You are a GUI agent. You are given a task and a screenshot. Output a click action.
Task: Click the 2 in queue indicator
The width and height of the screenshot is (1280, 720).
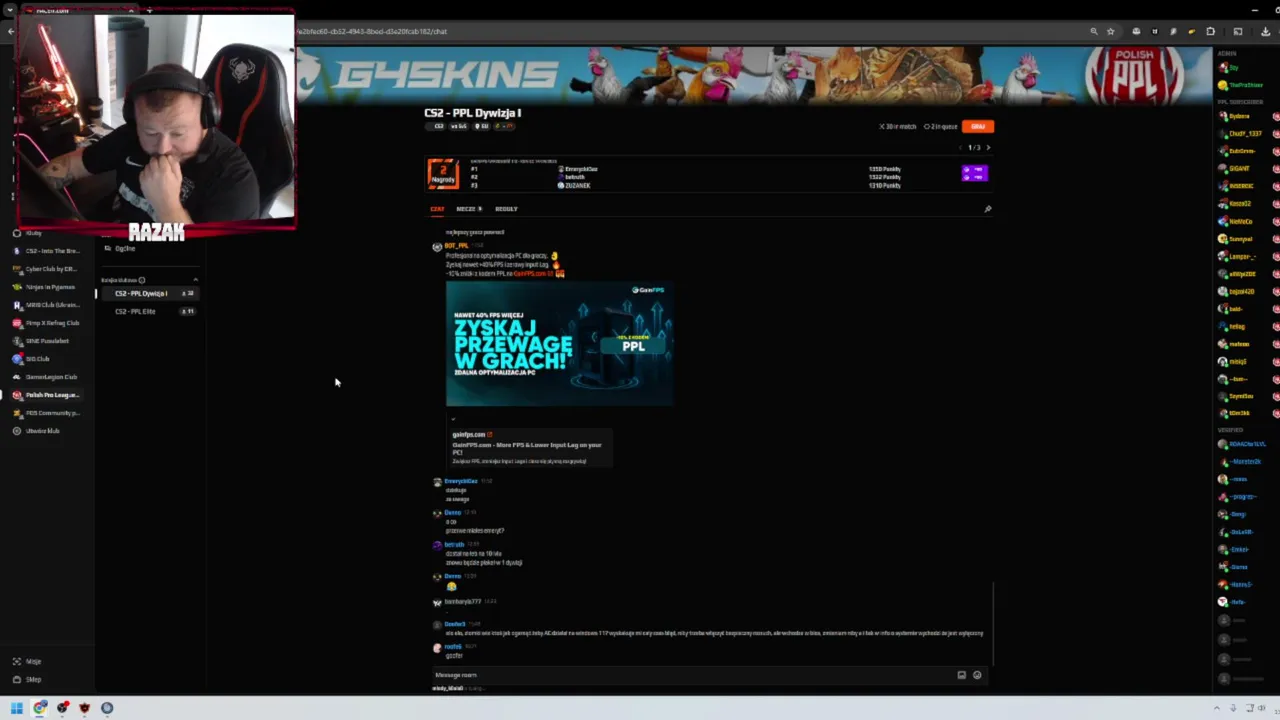click(x=940, y=126)
